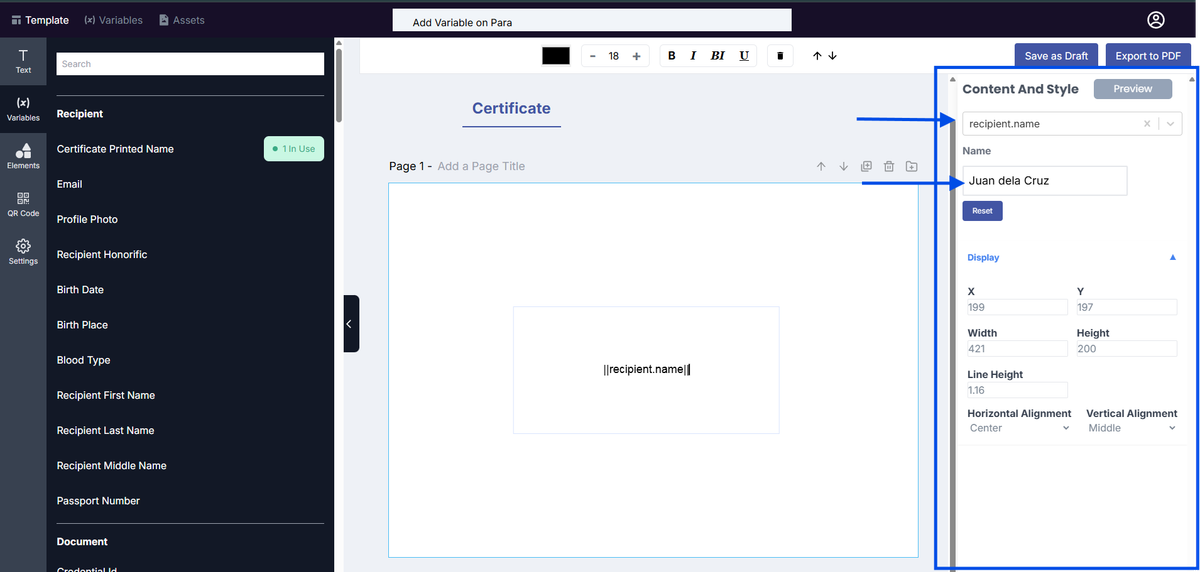Click the Add a Page Title field
The image size is (1200, 572).
pos(481,166)
